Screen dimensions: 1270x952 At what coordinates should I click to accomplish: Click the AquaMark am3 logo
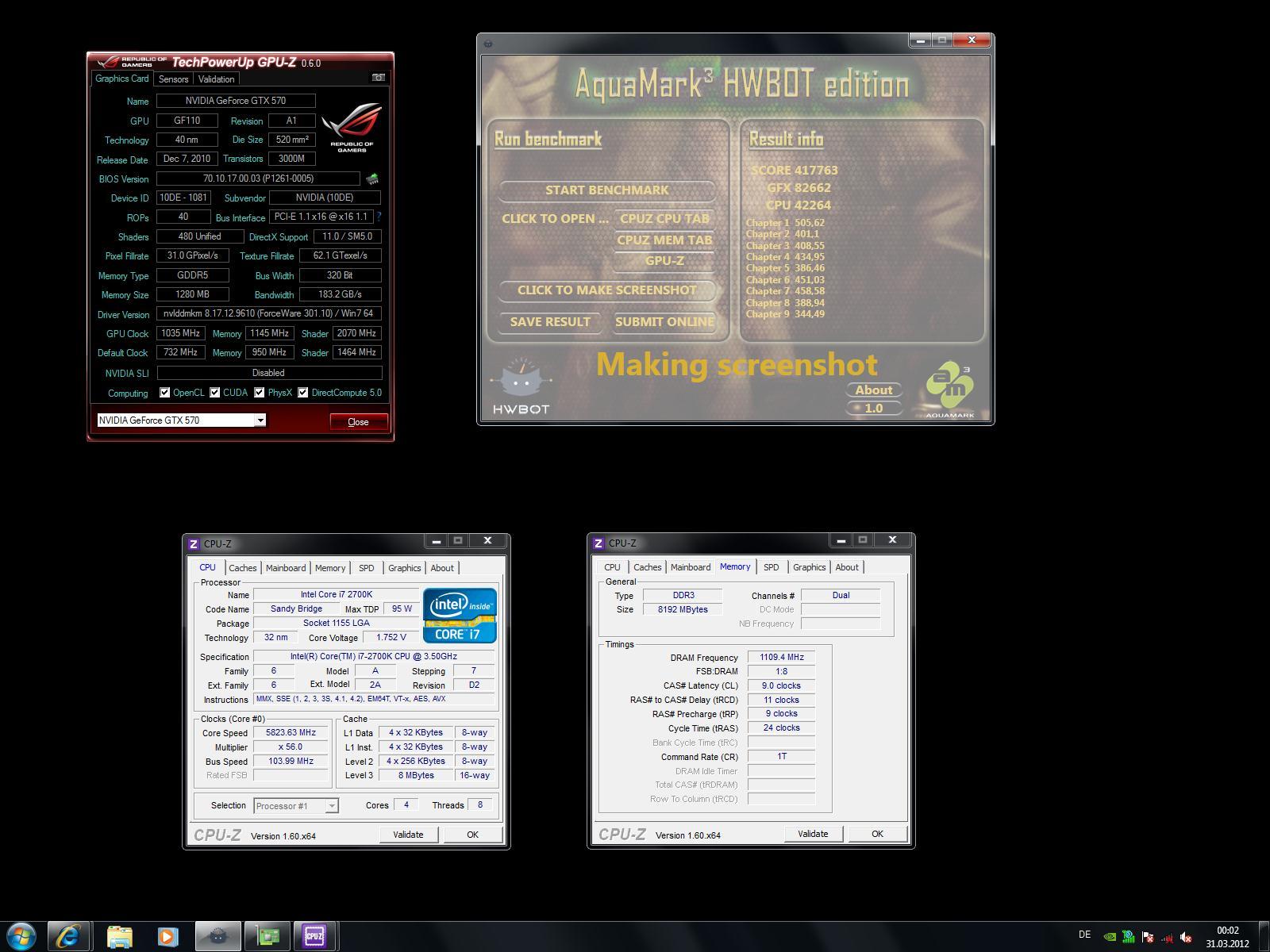coord(950,390)
